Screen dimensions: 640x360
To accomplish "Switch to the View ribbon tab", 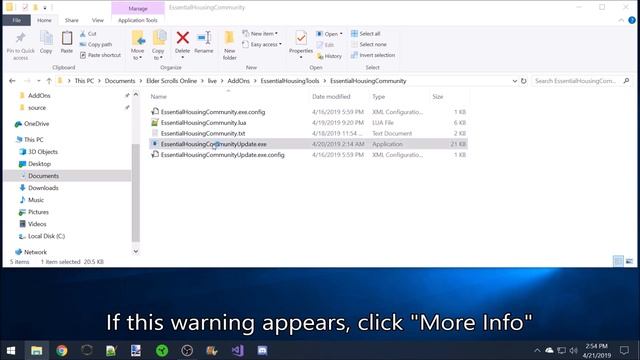I will click(x=98, y=20).
